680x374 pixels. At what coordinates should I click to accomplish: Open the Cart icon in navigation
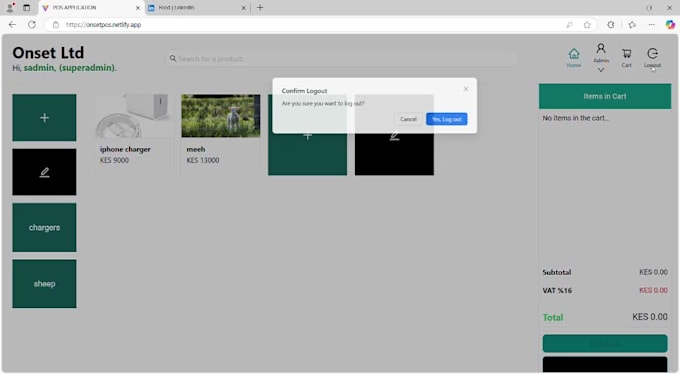[626, 58]
